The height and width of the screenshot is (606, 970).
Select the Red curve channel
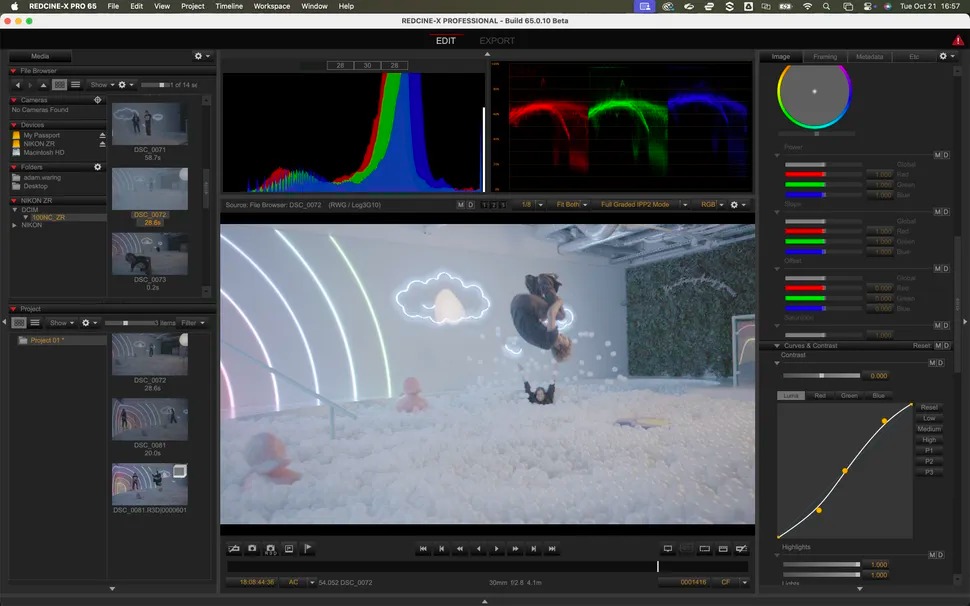[x=820, y=396]
